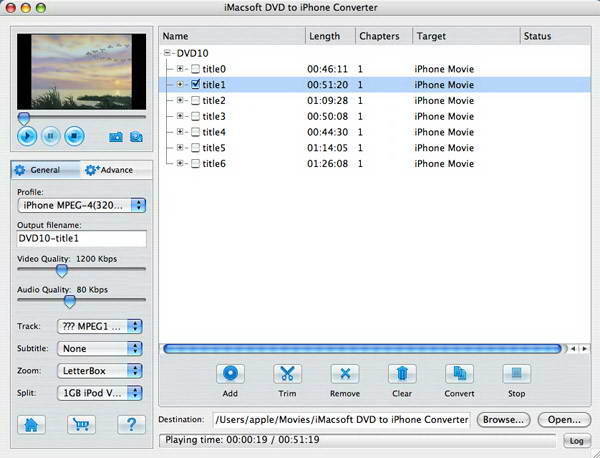This screenshot has width=600, height=458.
Task: Expand the title3 node
Action: [180, 116]
